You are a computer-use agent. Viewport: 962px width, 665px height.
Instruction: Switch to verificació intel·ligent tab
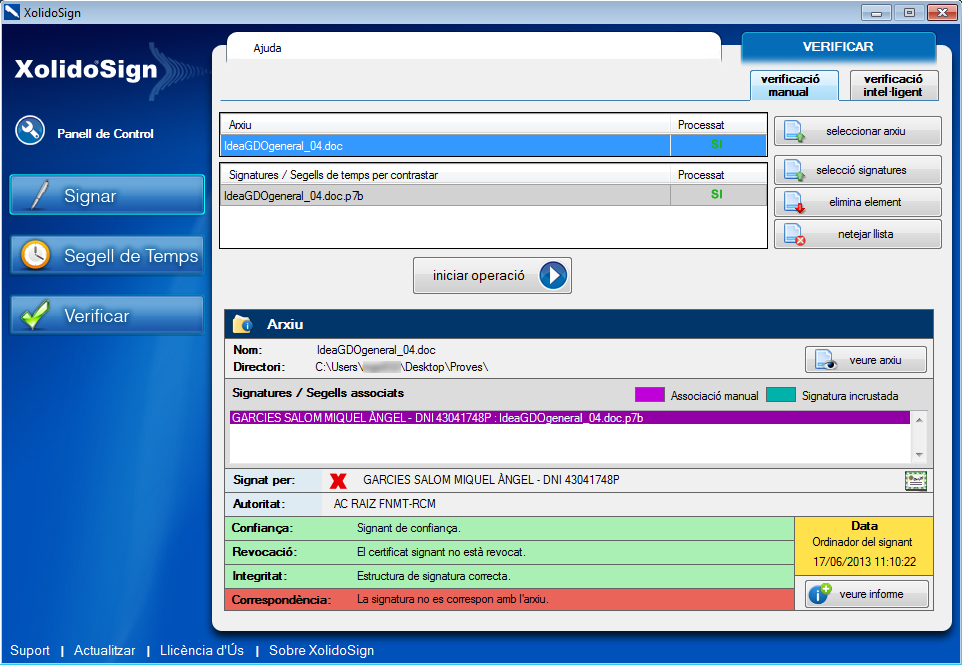894,85
